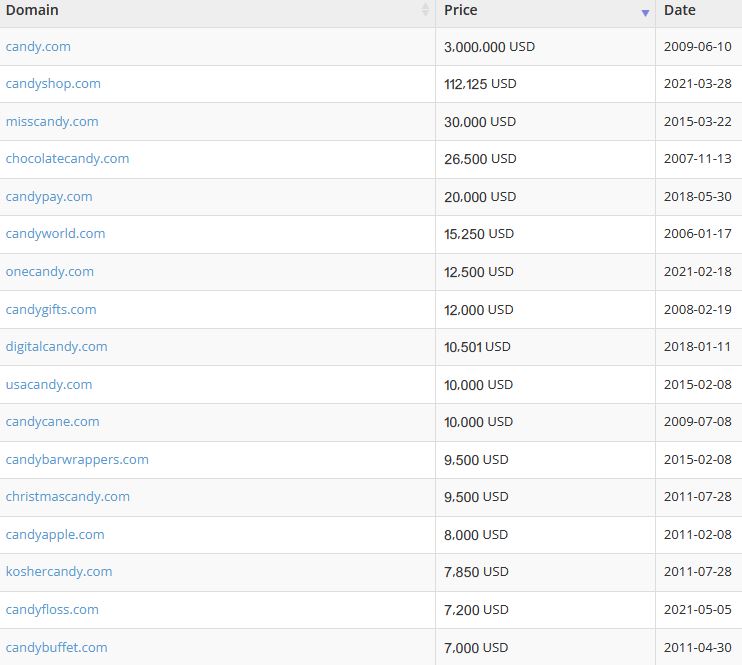Open the chocolatecandy.com link
Screen dimensions: 742x665
tap(67, 159)
